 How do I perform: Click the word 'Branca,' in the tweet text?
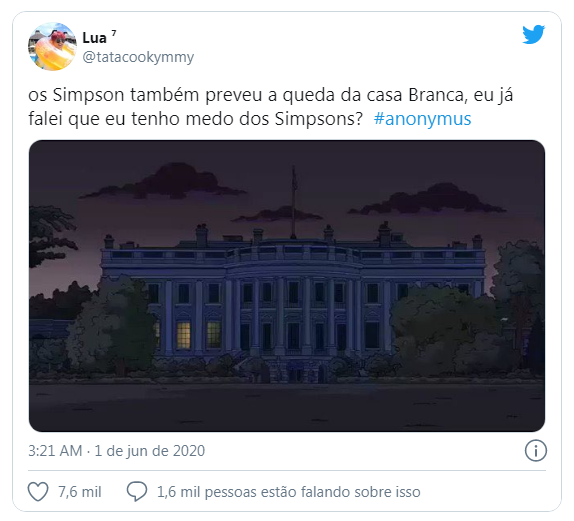(x=438, y=95)
